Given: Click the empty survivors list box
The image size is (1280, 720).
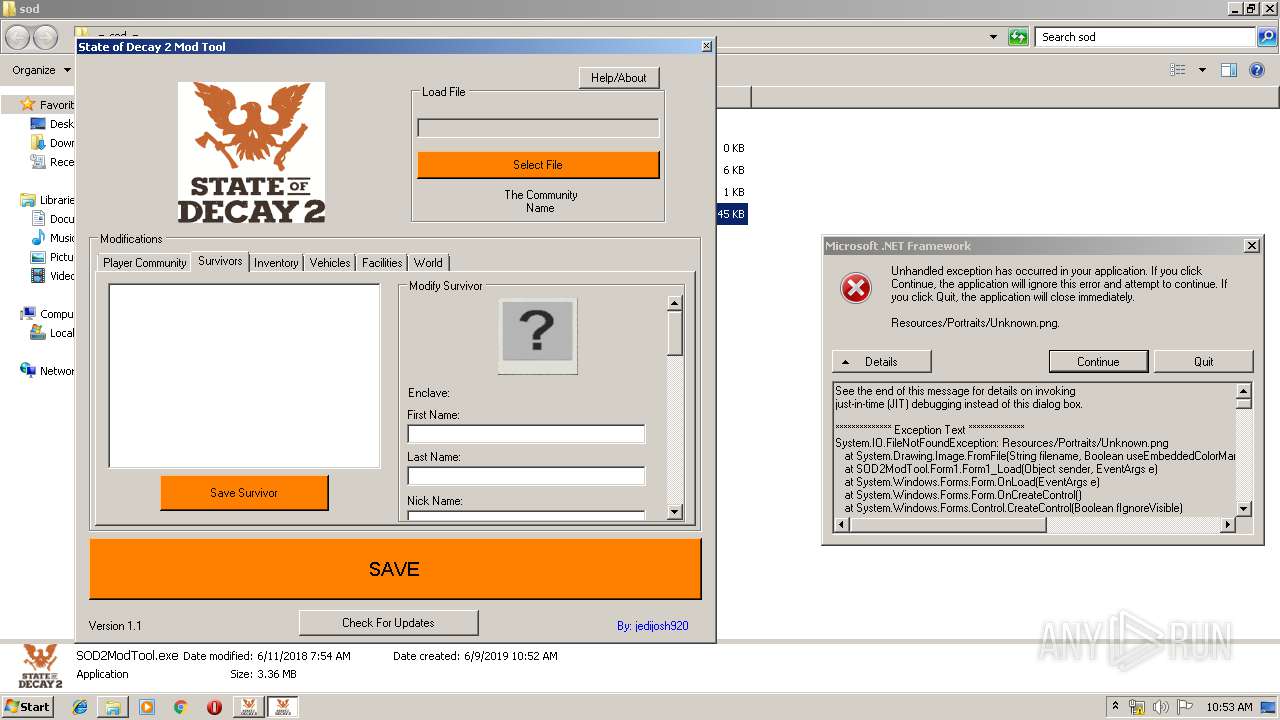Looking at the screenshot, I should pos(244,376).
